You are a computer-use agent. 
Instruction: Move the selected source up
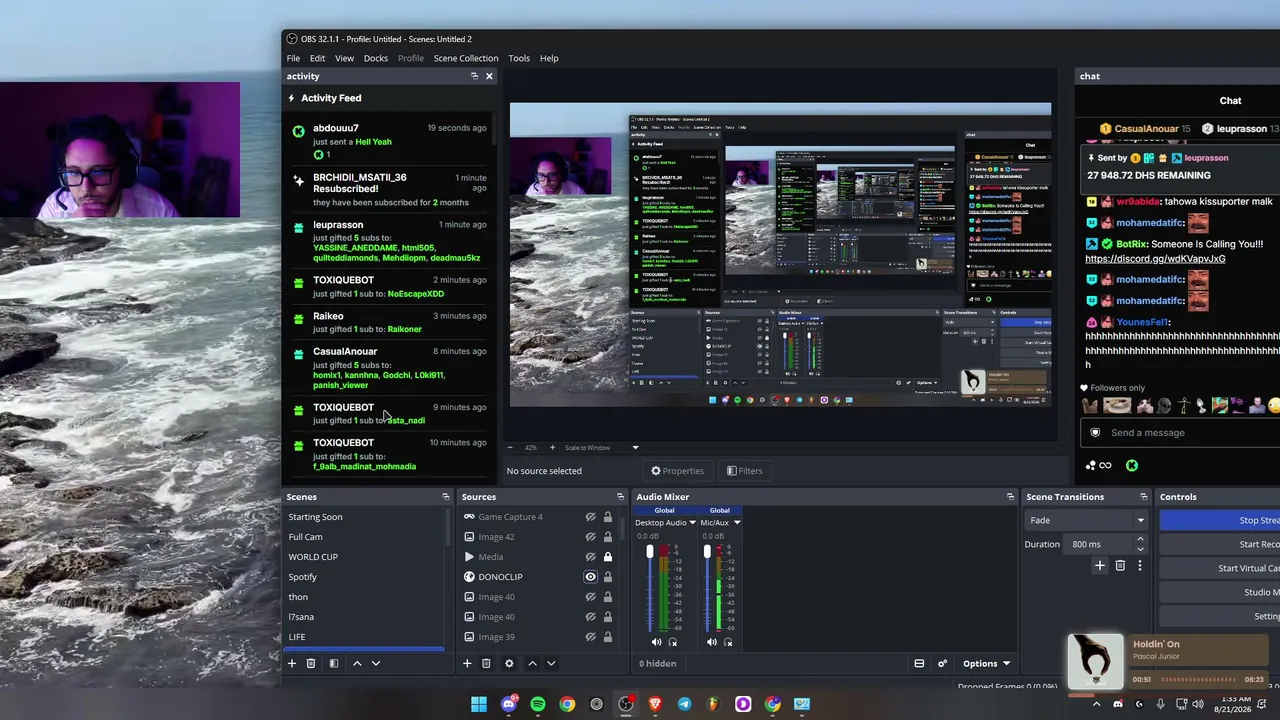(532, 663)
